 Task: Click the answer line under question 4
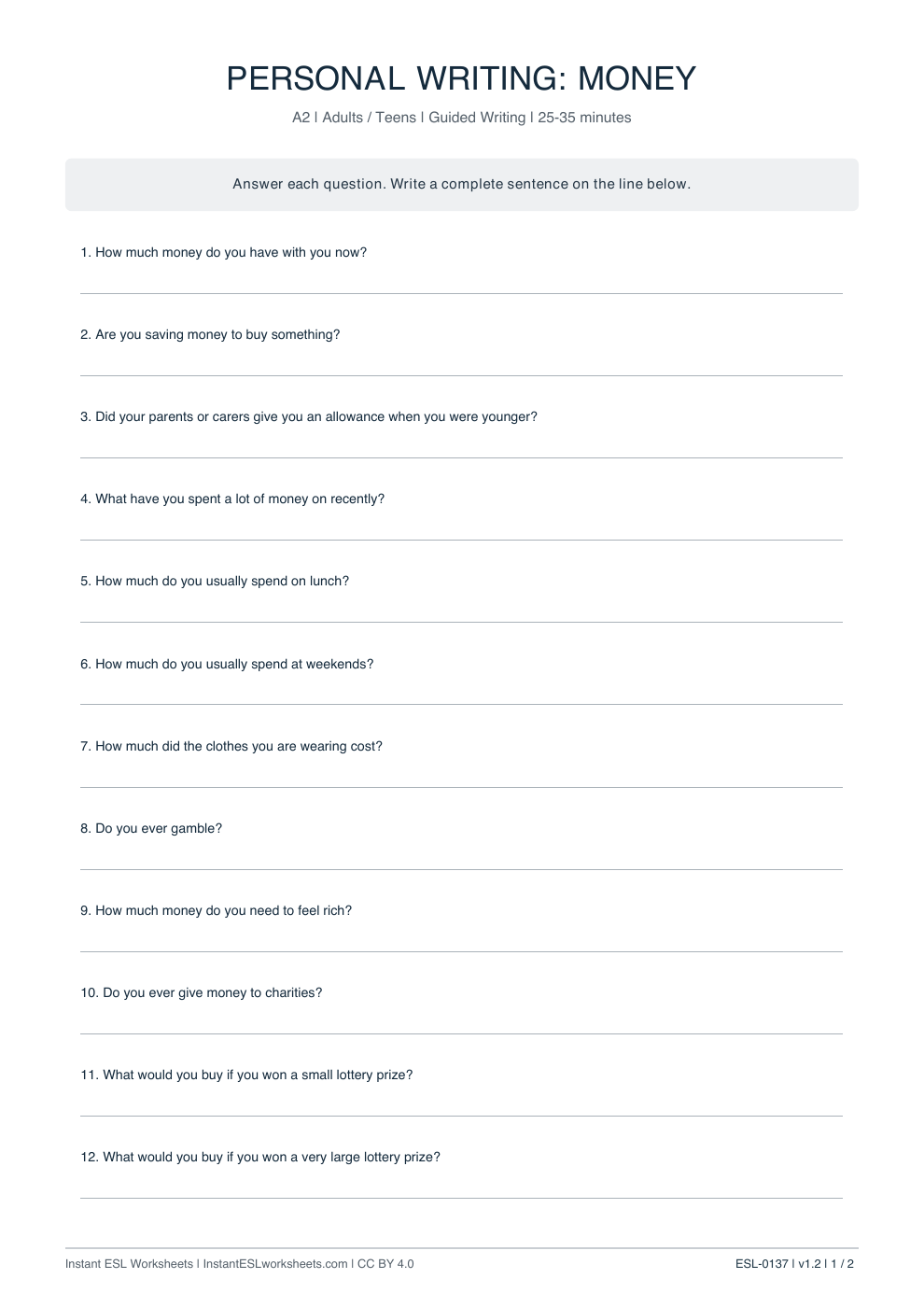(x=461, y=528)
